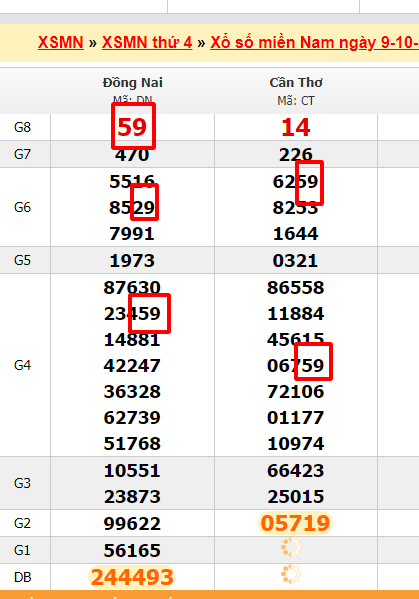The height and width of the screenshot is (599, 419).
Task: Click Cần Thơ G5 number 0321
Action: pyautogui.click(x=295, y=261)
